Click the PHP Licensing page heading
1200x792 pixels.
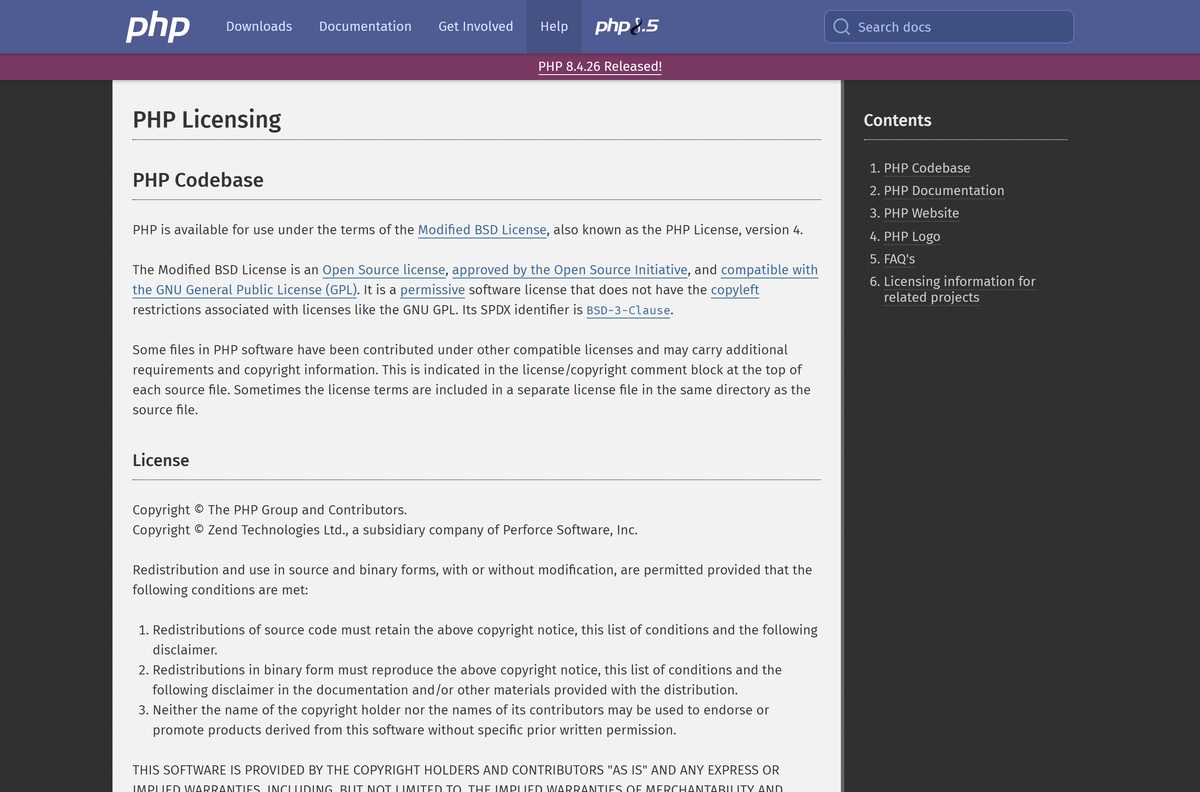pyautogui.click(x=207, y=119)
